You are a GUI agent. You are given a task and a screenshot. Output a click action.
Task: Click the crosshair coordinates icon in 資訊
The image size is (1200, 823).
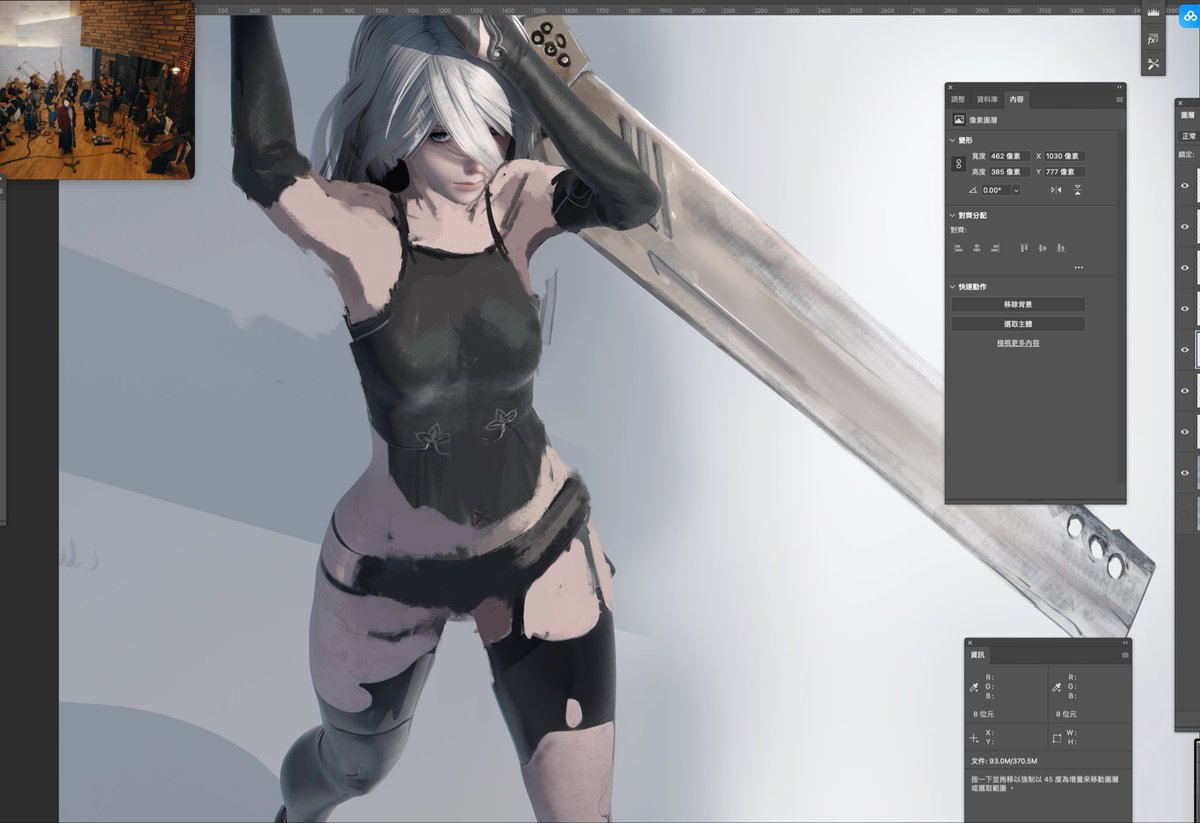click(974, 739)
